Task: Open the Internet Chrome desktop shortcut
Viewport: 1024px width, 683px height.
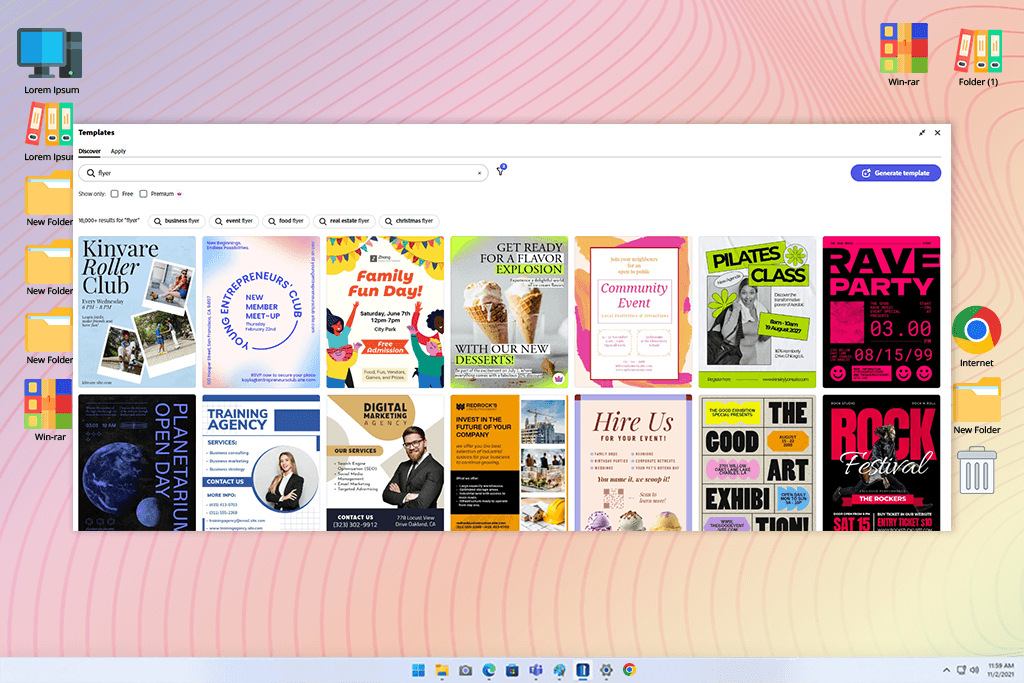Action: click(x=976, y=336)
